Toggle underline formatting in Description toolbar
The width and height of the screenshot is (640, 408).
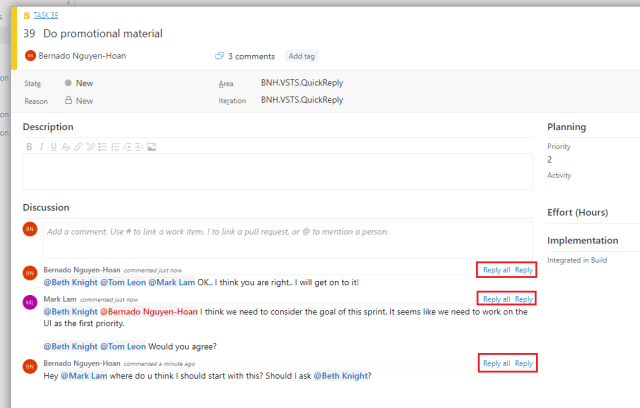tap(53, 147)
